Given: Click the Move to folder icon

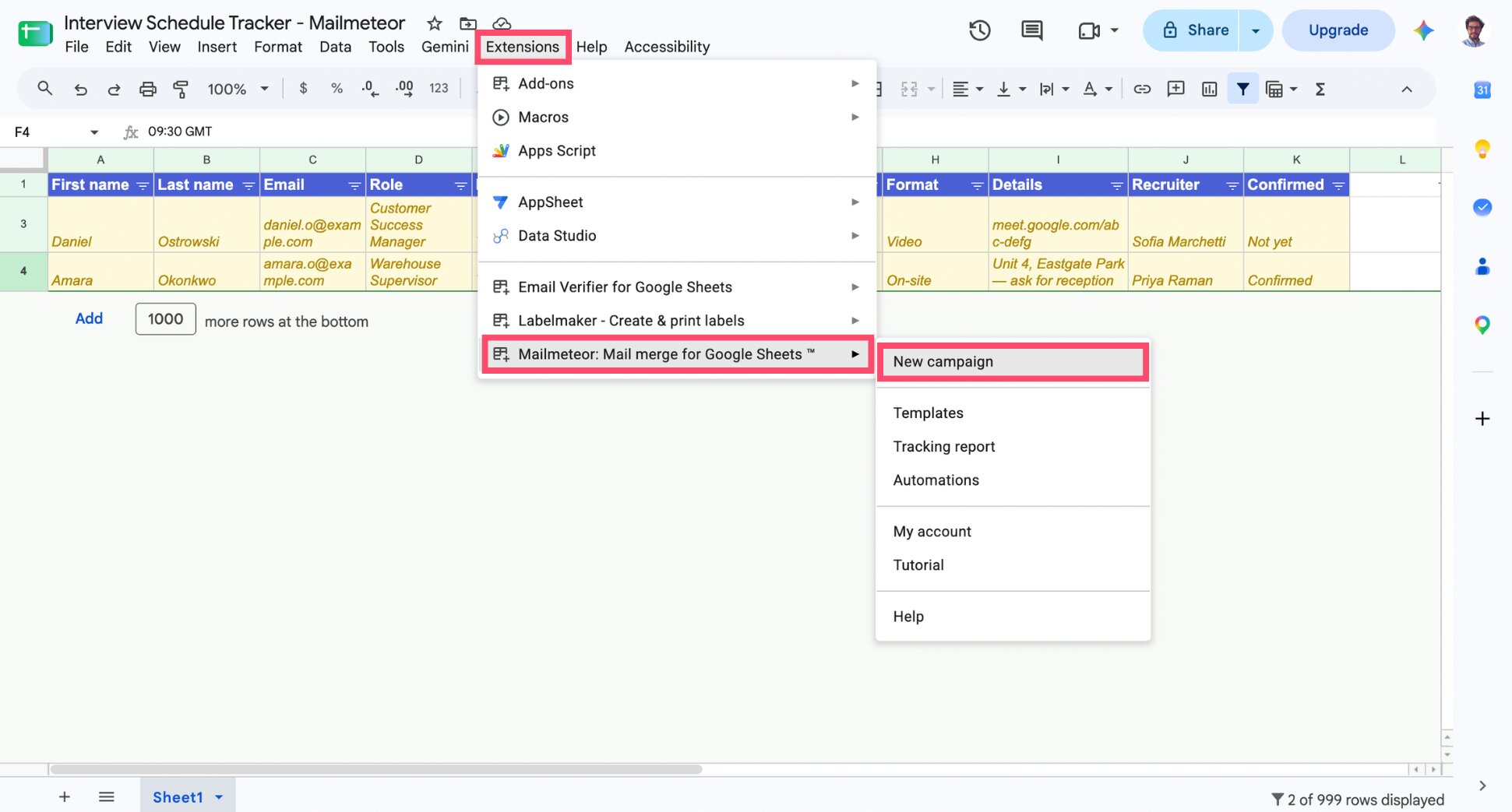Looking at the screenshot, I should (x=468, y=23).
